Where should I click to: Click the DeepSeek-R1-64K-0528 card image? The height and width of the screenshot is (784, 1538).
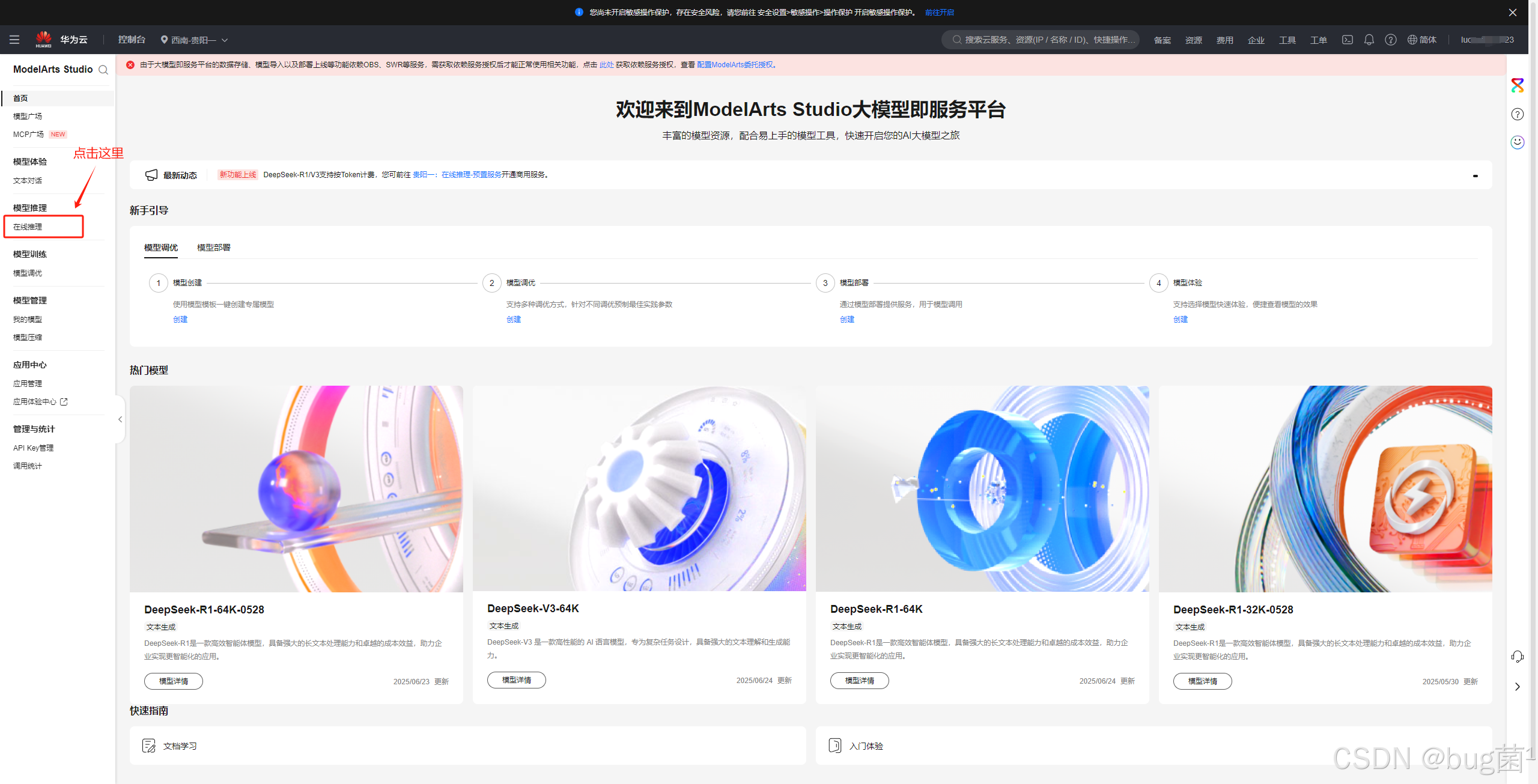(x=296, y=488)
